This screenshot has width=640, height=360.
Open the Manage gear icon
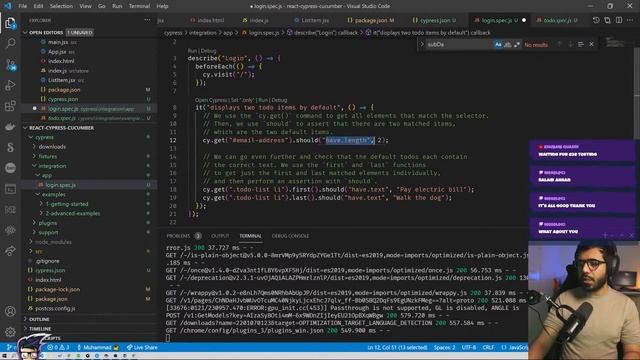(10, 332)
